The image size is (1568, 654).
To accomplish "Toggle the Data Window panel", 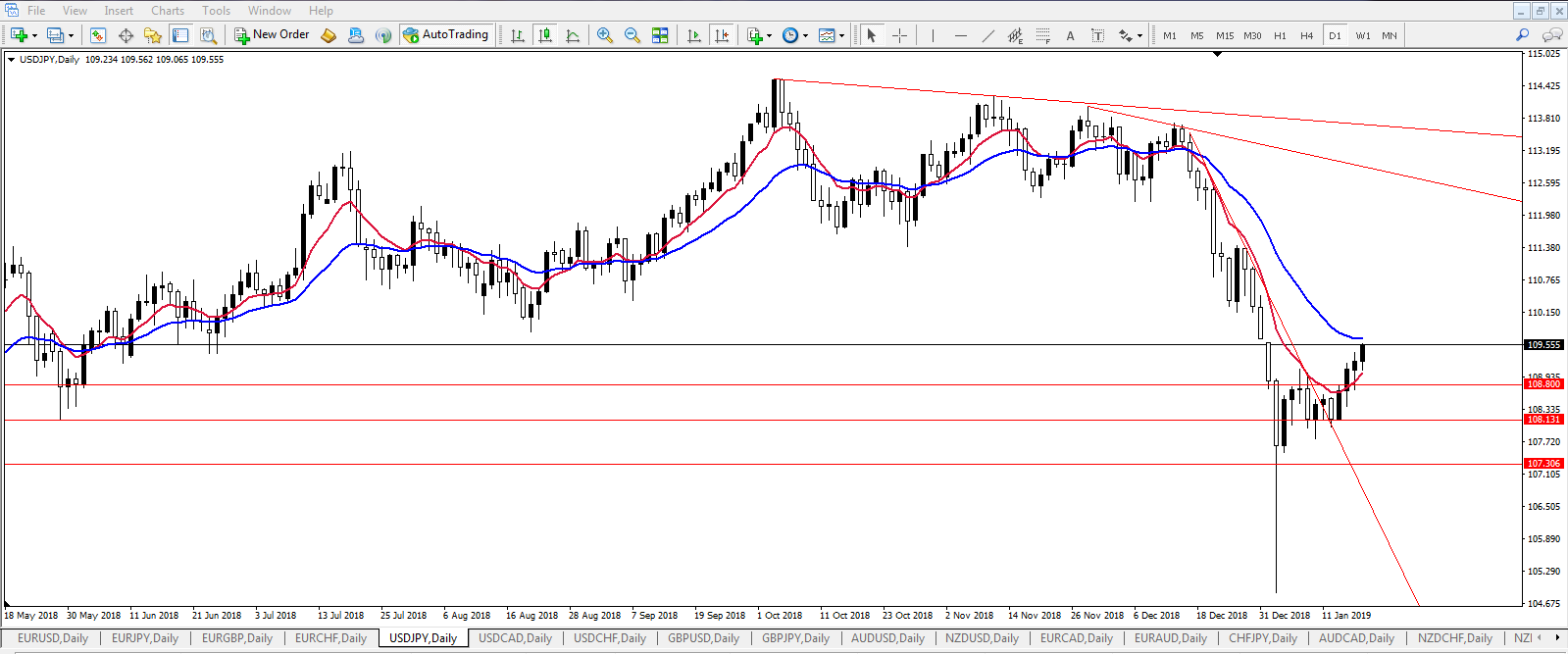I will point(126,35).
